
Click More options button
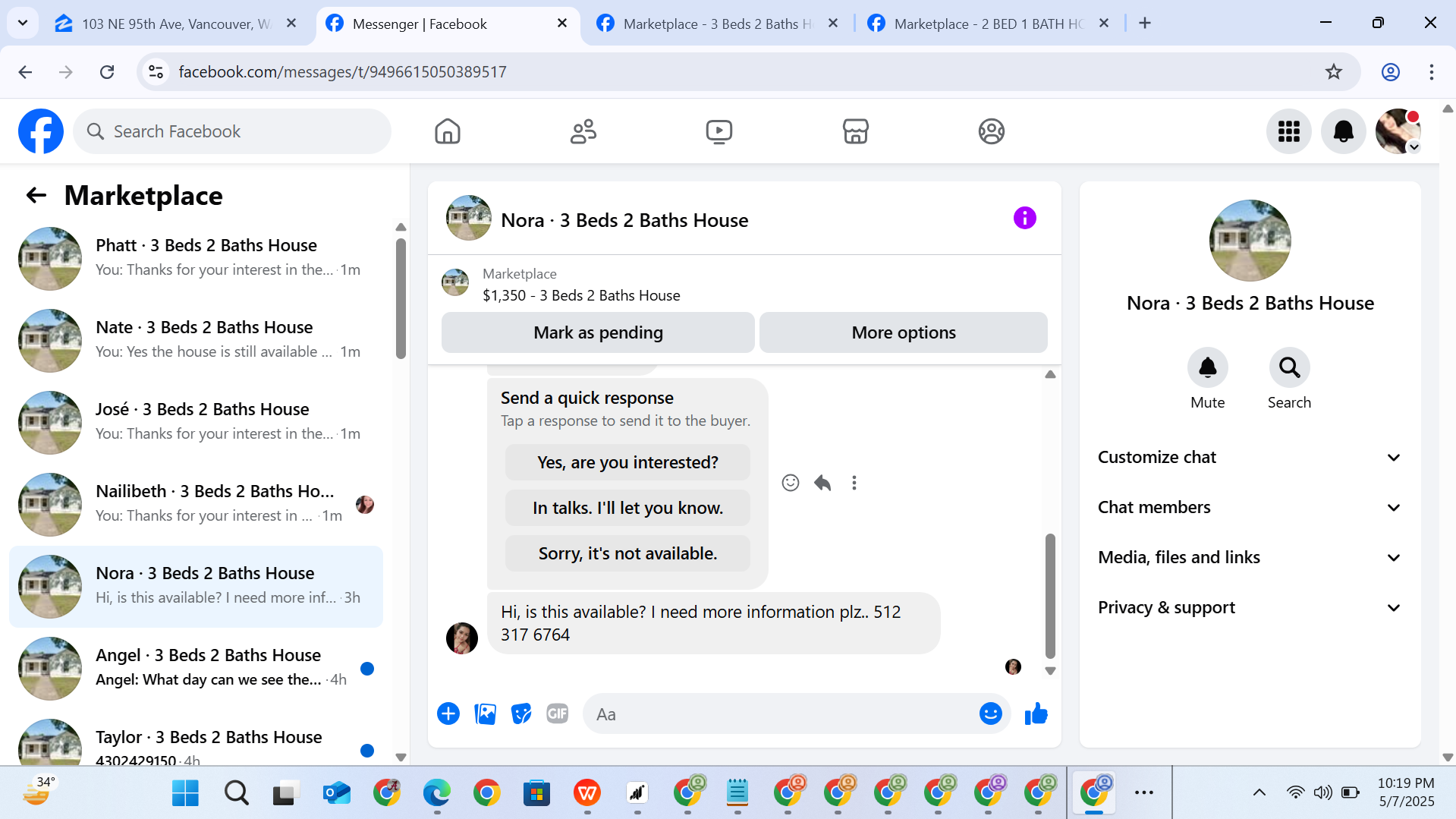pyautogui.click(x=903, y=332)
